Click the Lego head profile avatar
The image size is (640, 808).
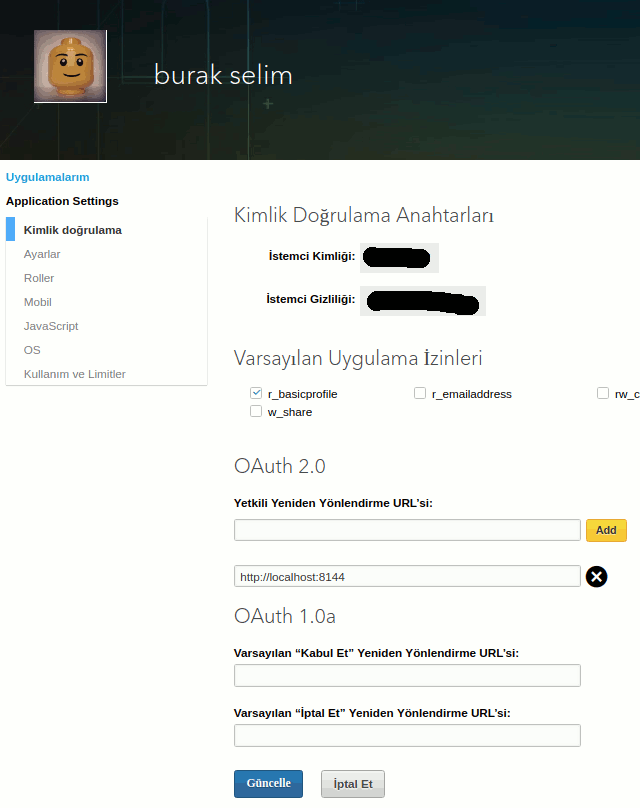pyautogui.click(x=70, y=66)
